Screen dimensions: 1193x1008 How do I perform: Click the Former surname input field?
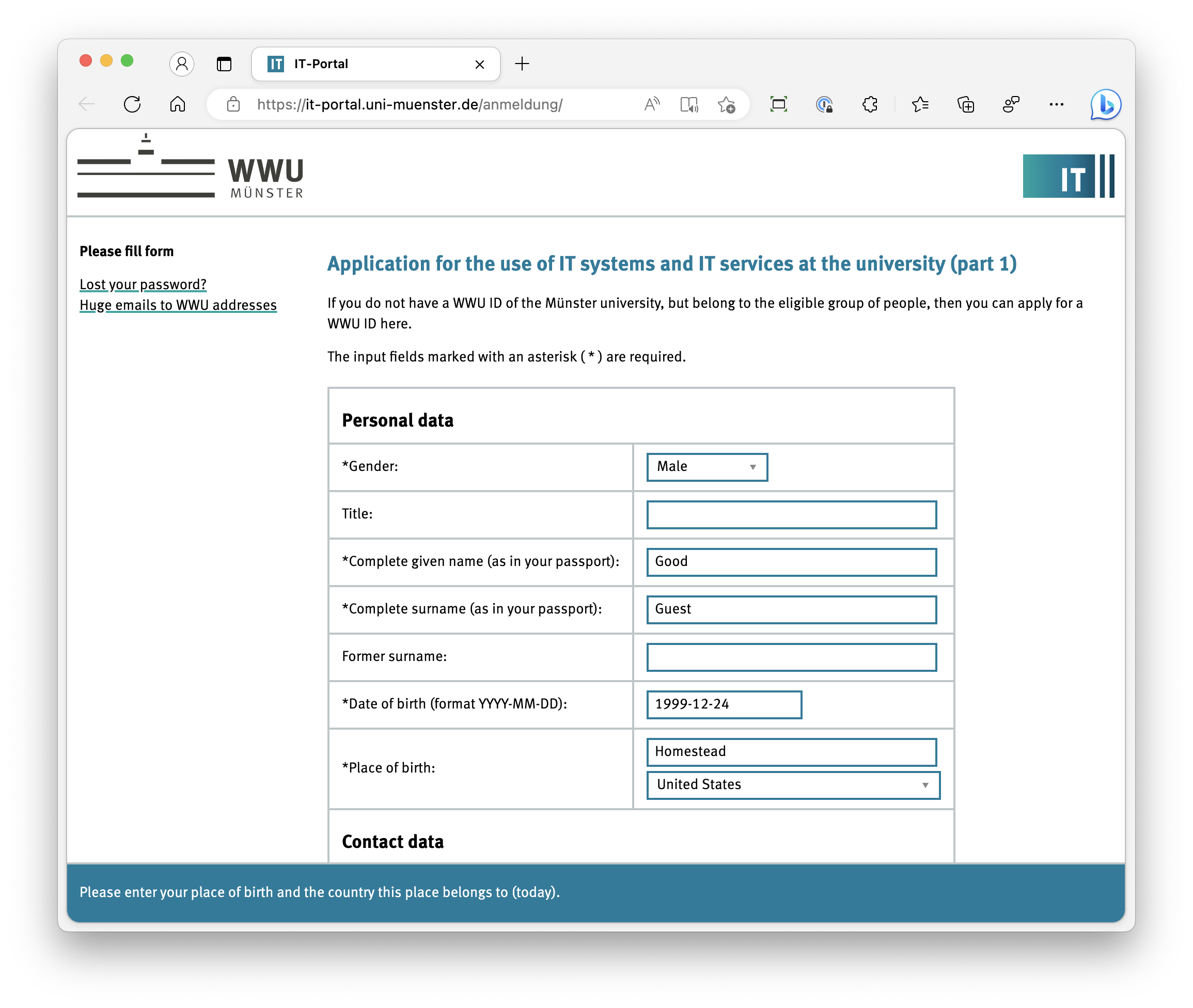click(x=791, y=656)
